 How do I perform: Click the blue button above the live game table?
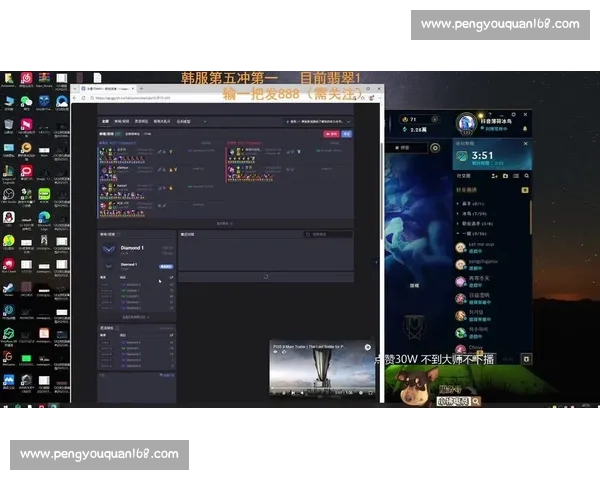pos(346,132)
